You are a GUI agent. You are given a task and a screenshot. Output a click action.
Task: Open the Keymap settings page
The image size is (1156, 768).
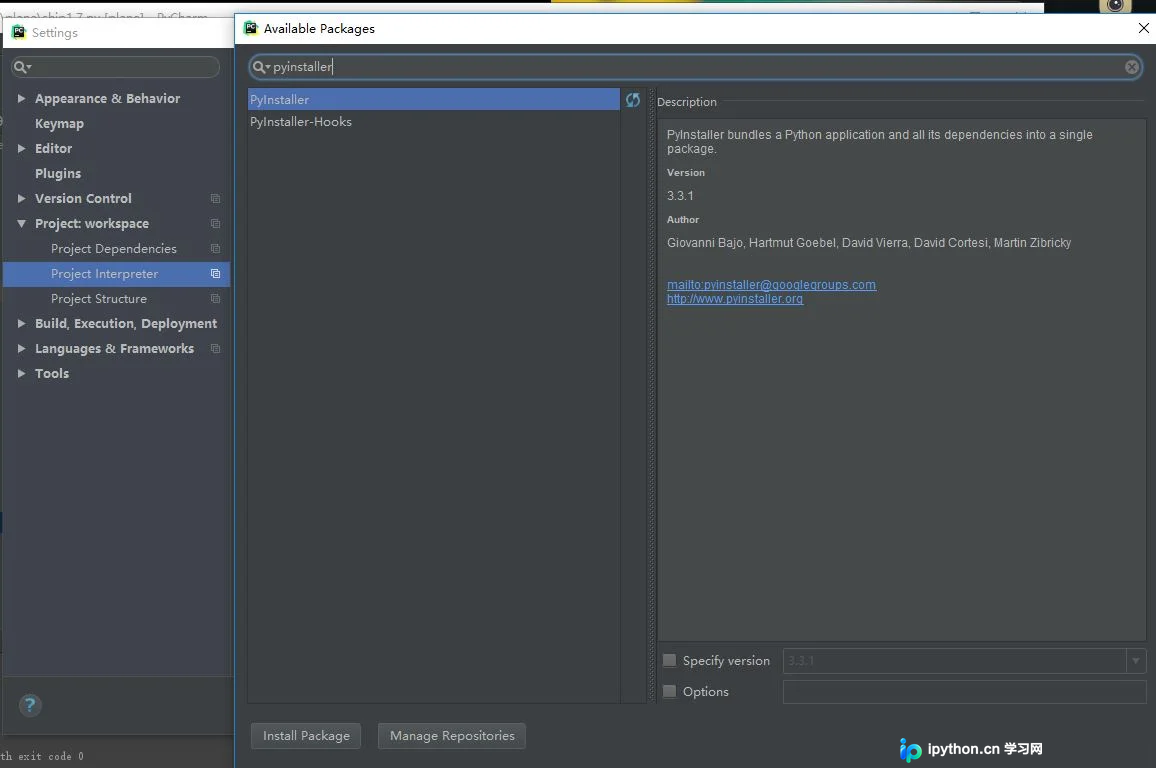click(x=59, y=124)
